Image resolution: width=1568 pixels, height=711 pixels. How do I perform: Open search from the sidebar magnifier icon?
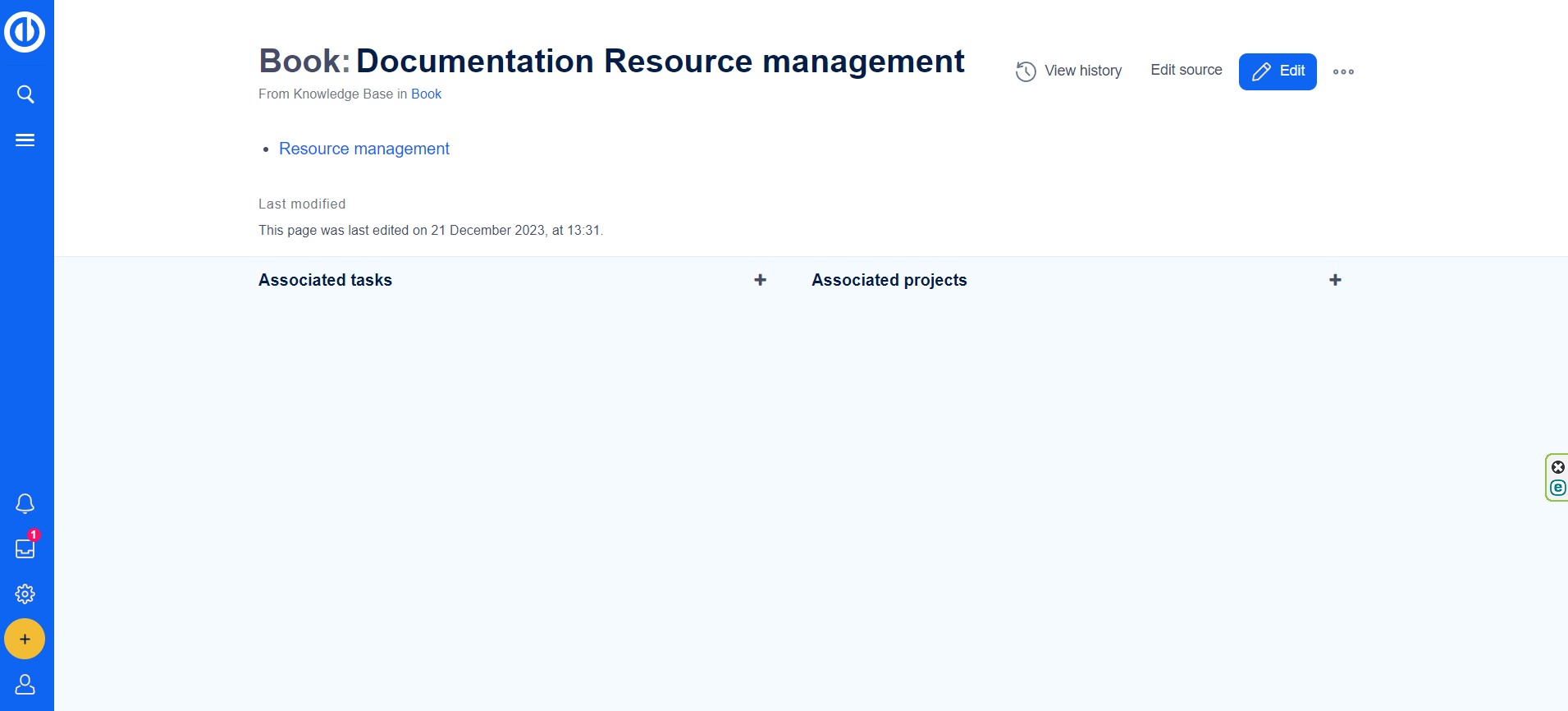[25, 94]
